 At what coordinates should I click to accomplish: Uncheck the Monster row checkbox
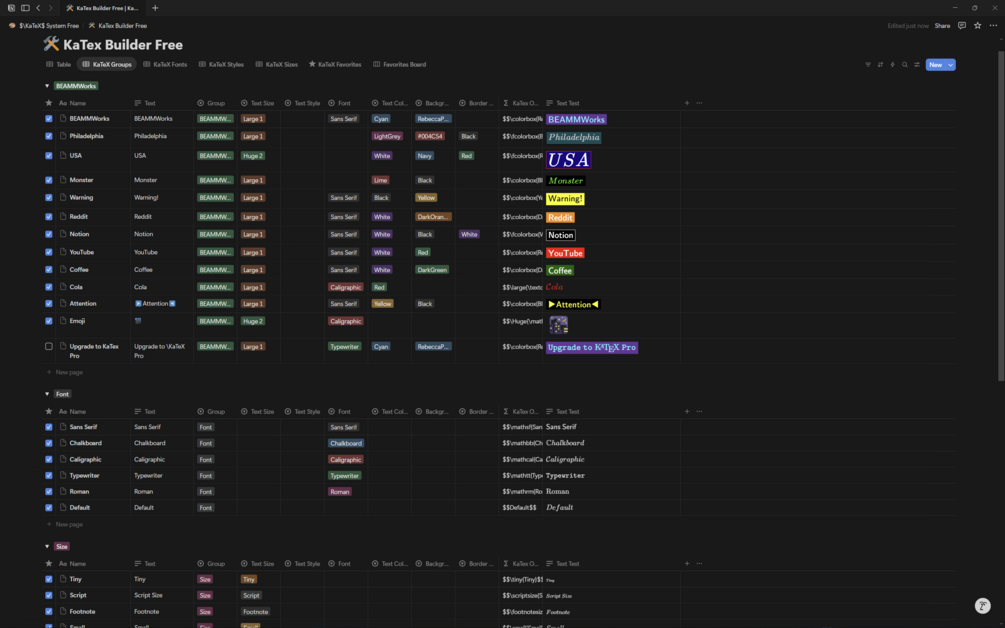pos(49,180)
